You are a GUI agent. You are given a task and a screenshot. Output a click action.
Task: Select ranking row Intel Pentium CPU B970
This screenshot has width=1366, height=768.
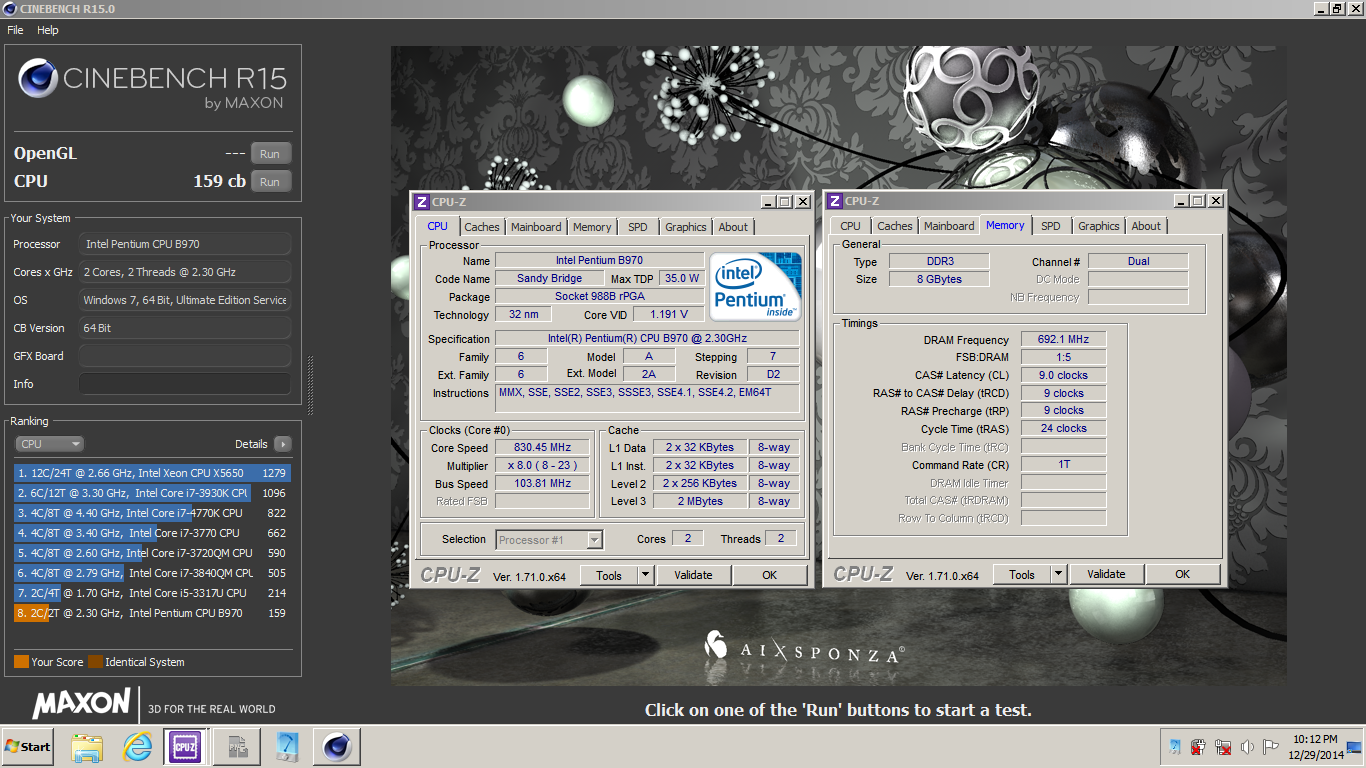pos(151,613)
